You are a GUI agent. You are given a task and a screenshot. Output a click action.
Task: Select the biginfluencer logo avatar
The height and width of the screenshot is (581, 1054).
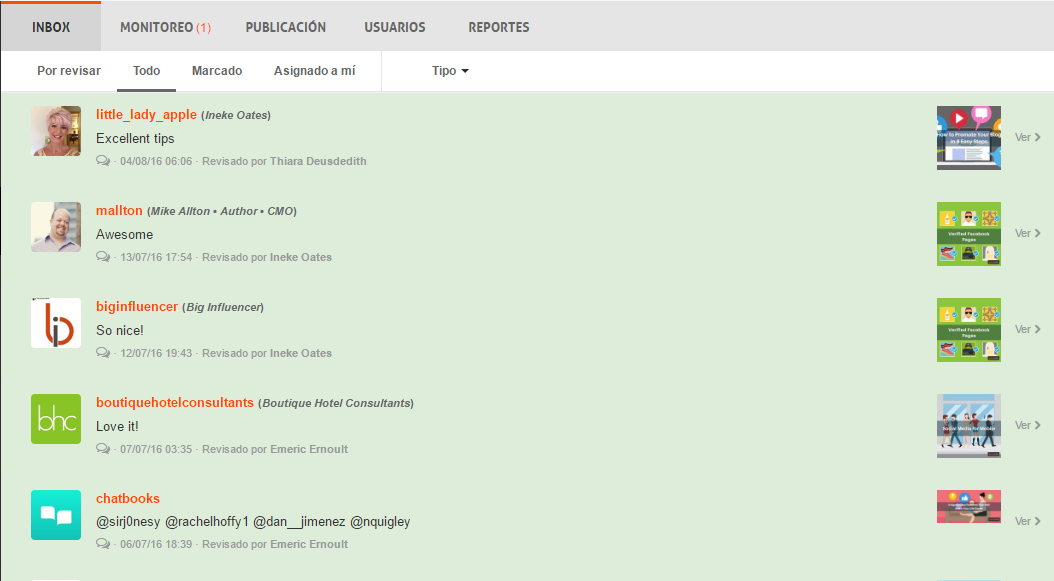(56, 323)
